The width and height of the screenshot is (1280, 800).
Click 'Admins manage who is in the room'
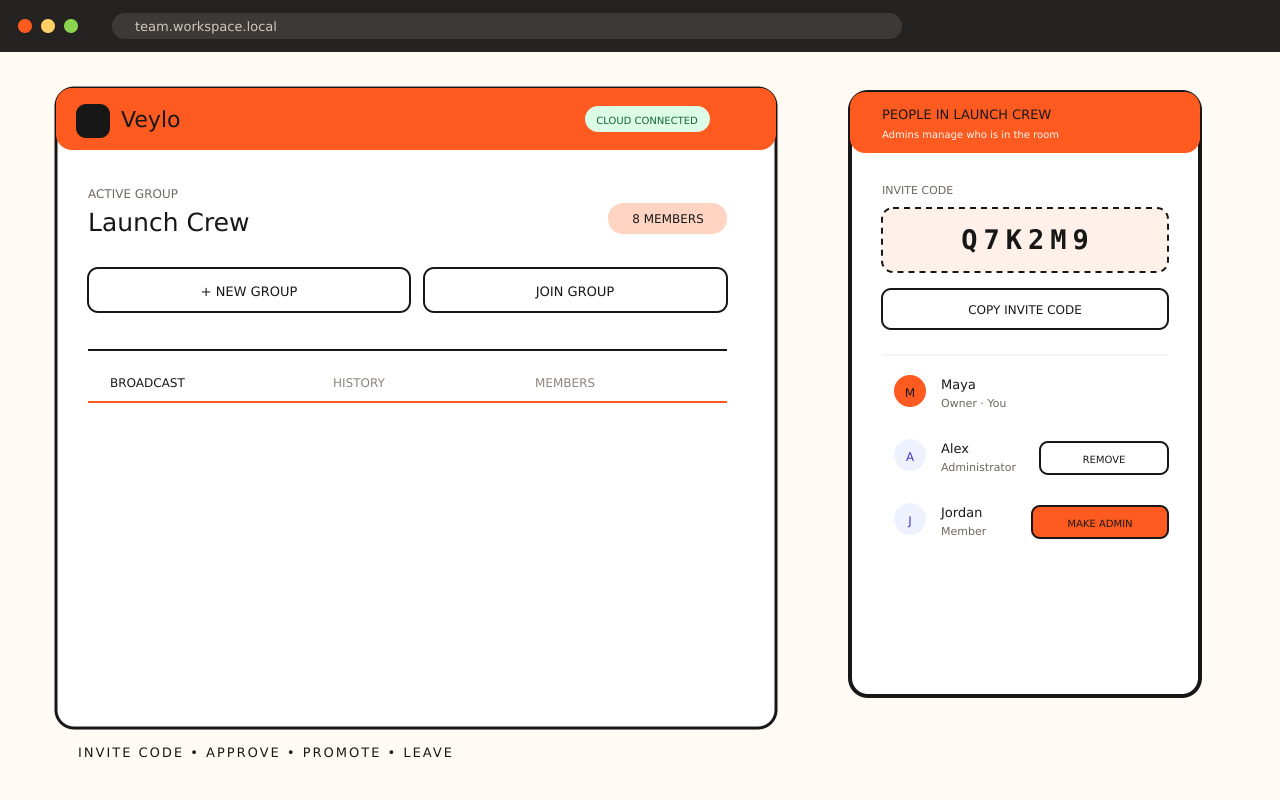point(970,134)
